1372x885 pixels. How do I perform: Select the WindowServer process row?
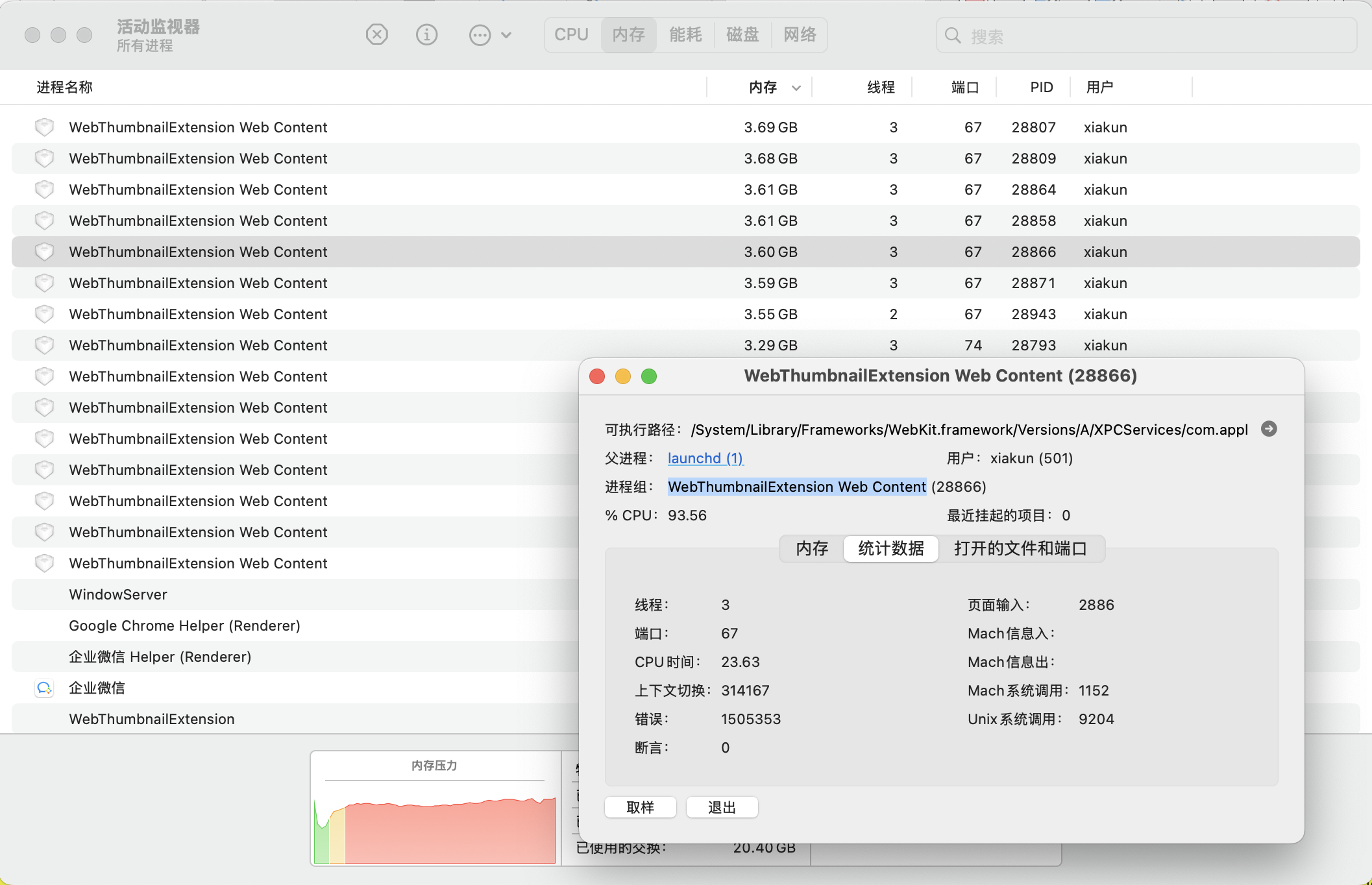118,594
